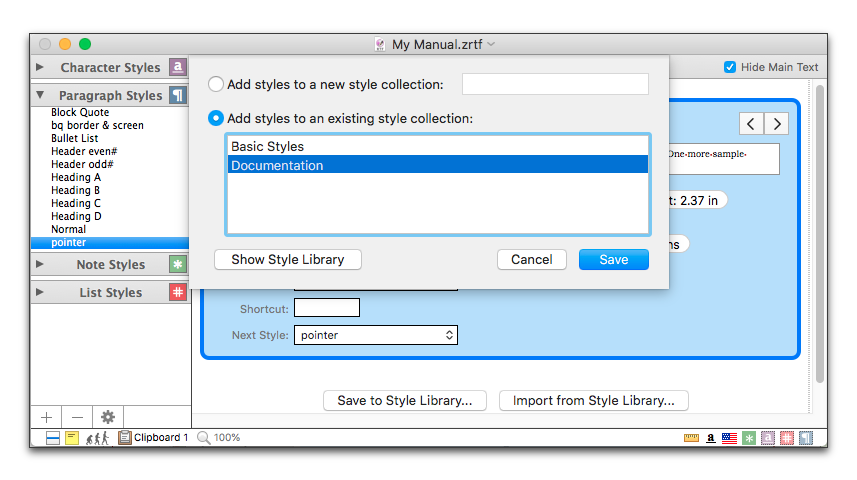Click the Save button in the dialog
The height and width of the screenshot is (480, 857).
(x=613, y=260)
